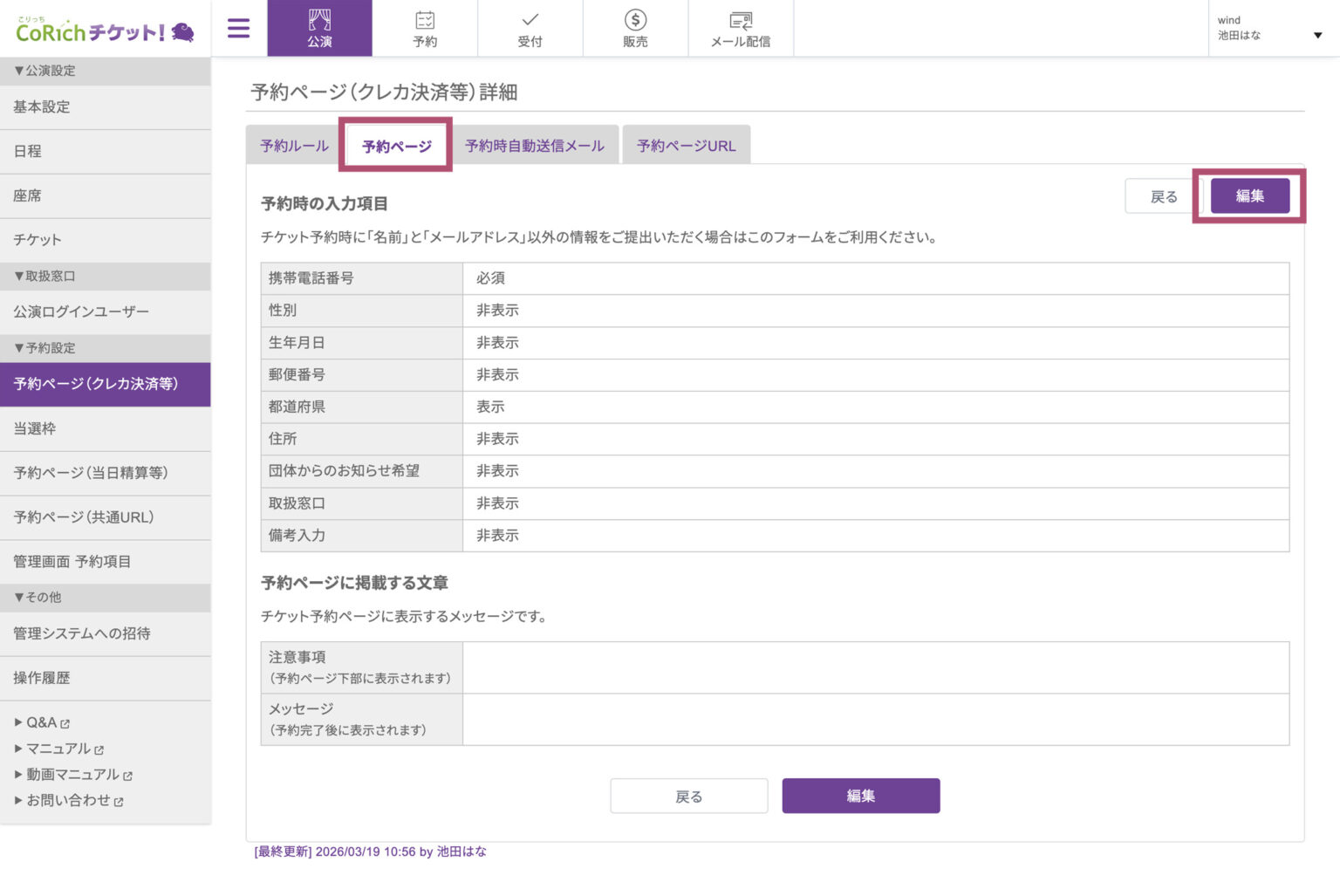Select the 予約 calendar icon in top navigation
The width and height of the screenshot is (1340, 896).
click(425, 28)
